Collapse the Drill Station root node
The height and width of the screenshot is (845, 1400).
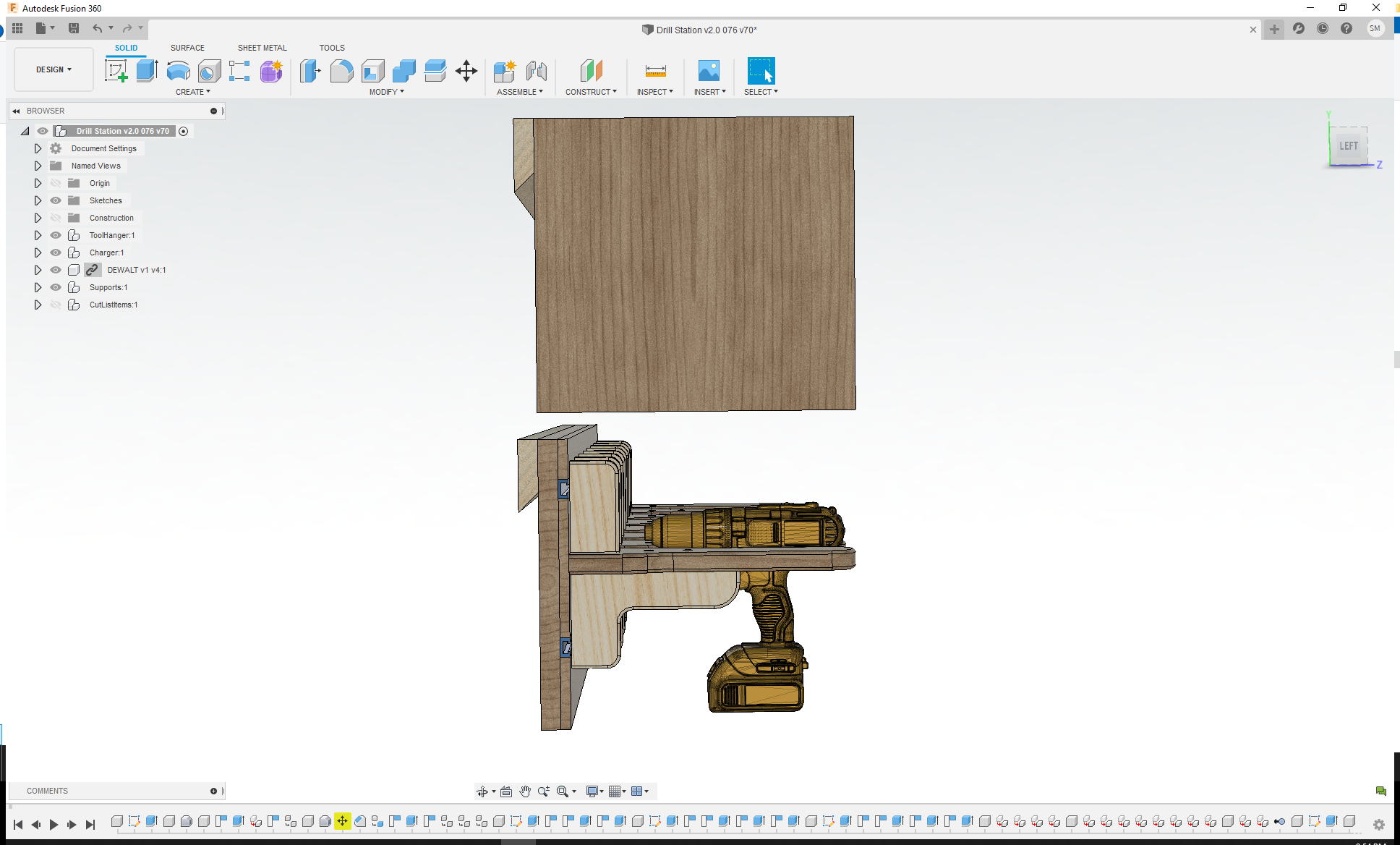click(x=25, y=131)
